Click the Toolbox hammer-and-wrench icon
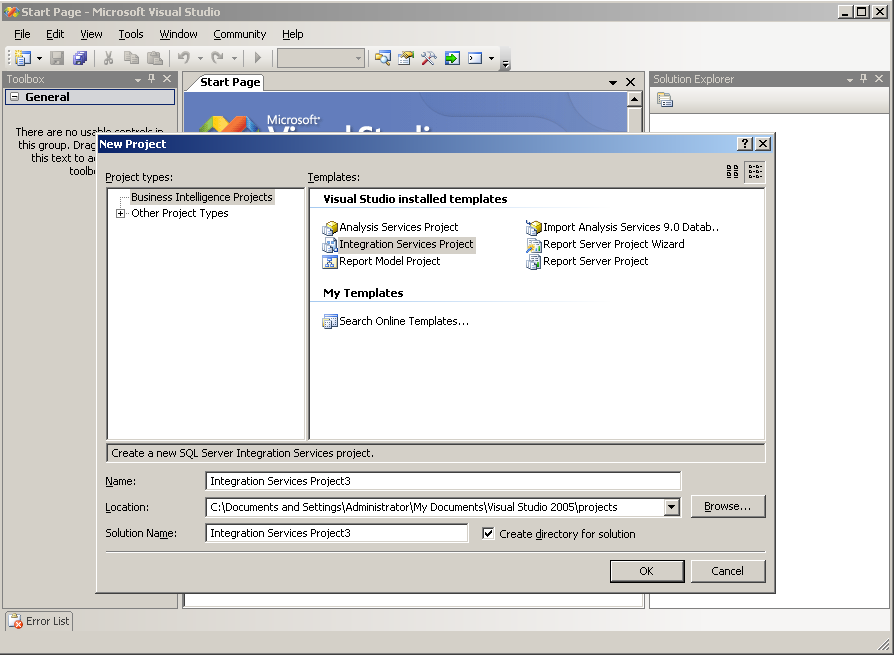This screenshot has height=655, width=894. pyautogui.click(x=429, y=58)
